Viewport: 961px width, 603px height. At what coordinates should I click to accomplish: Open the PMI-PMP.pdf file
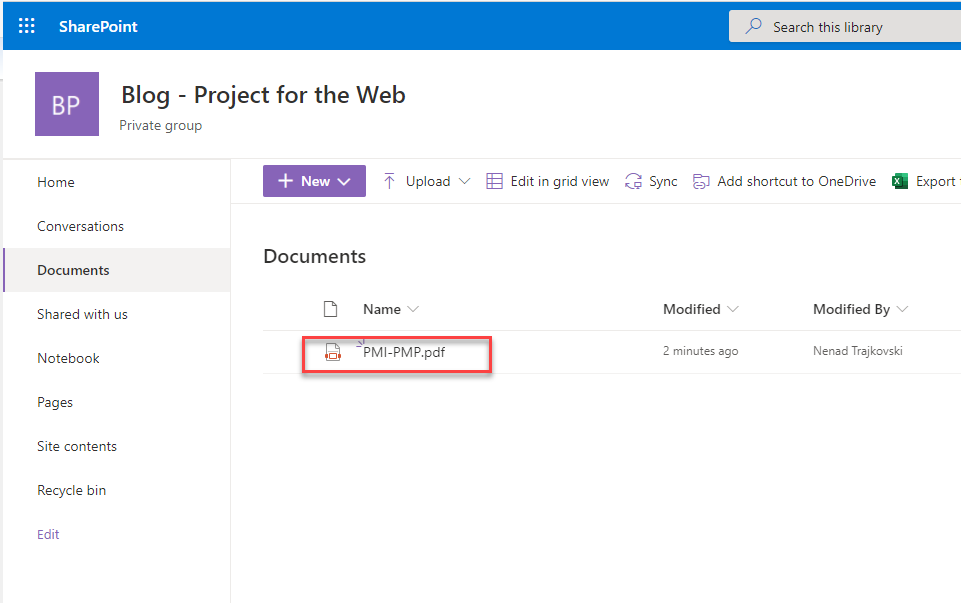(x=404, y=352)
